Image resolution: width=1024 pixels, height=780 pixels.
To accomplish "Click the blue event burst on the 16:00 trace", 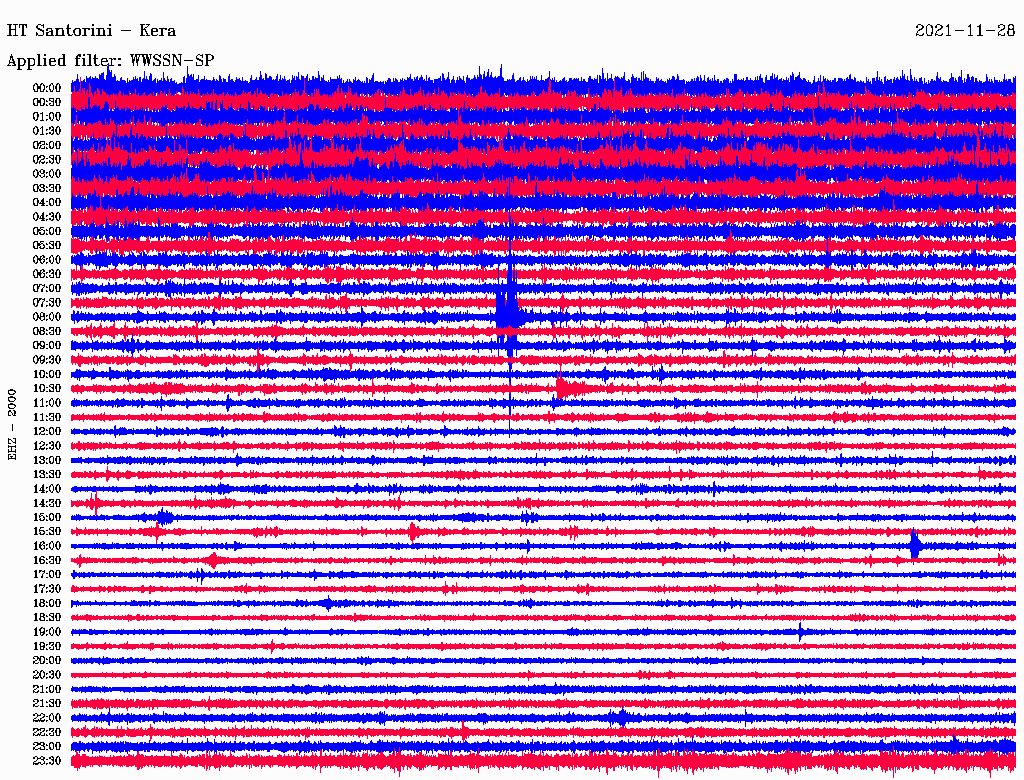I will point(916,545).
